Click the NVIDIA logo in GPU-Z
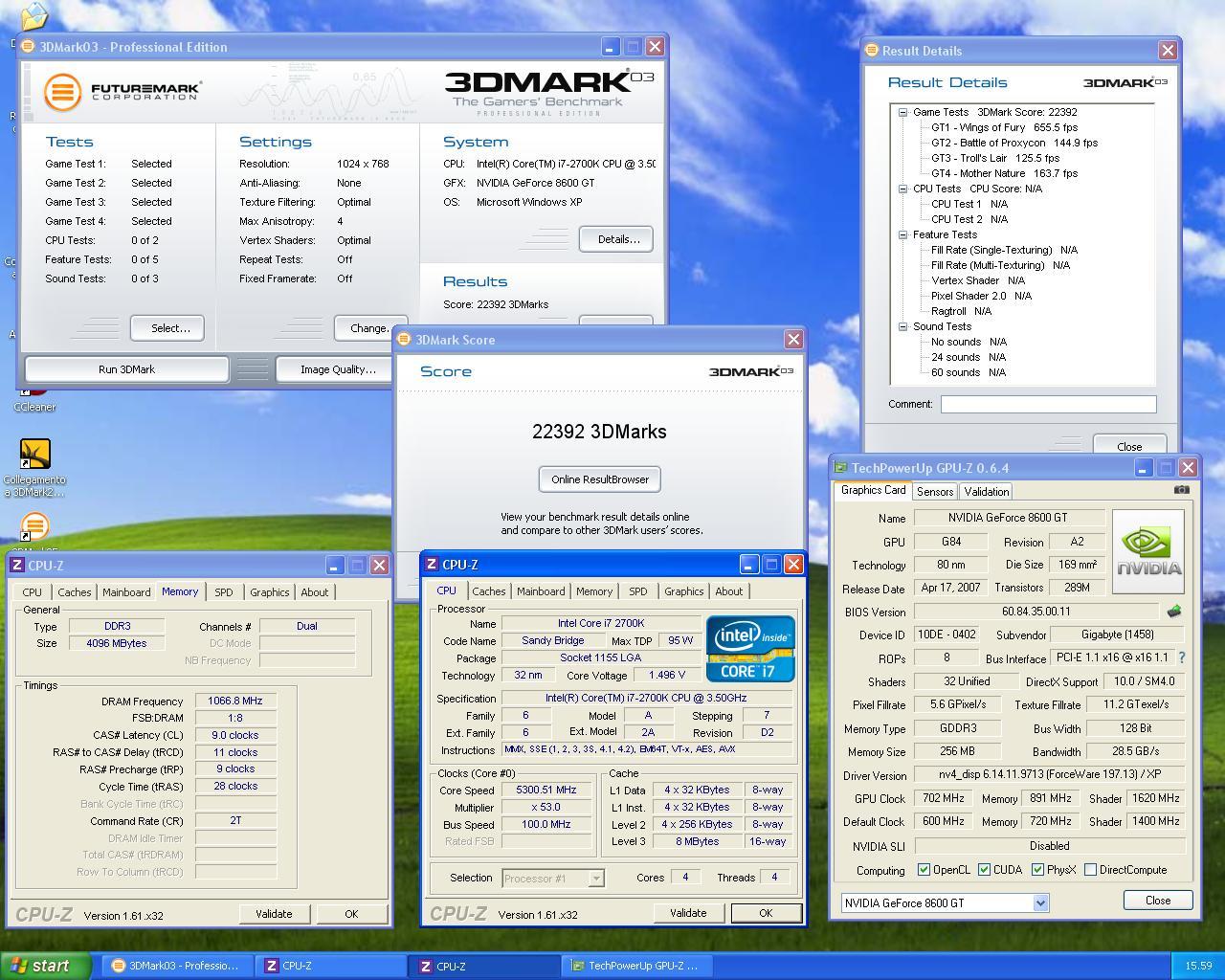 pos(1148,551)
